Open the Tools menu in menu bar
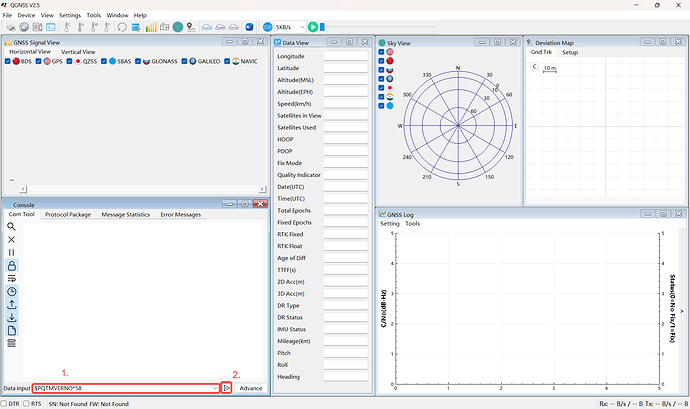Screen dimensions: 690x409 tap(94, 15)
